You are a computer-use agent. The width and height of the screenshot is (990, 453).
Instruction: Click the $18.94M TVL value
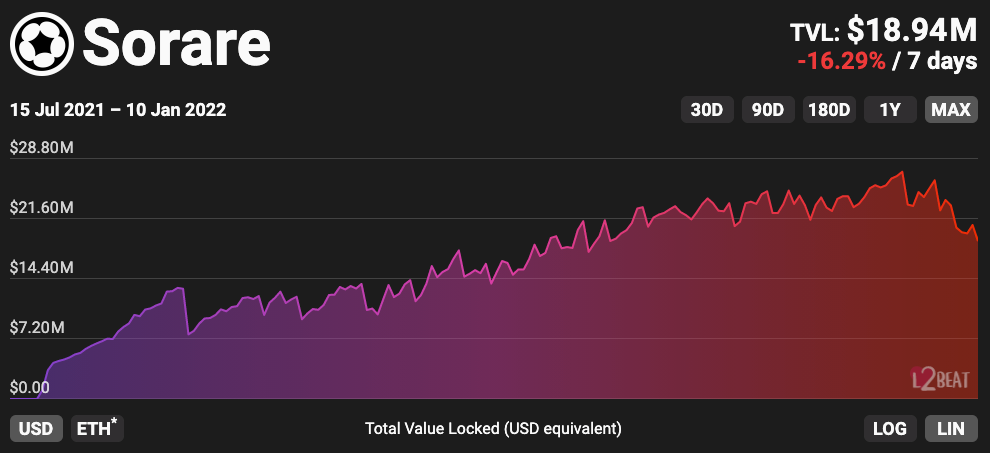tap(912, 30)
